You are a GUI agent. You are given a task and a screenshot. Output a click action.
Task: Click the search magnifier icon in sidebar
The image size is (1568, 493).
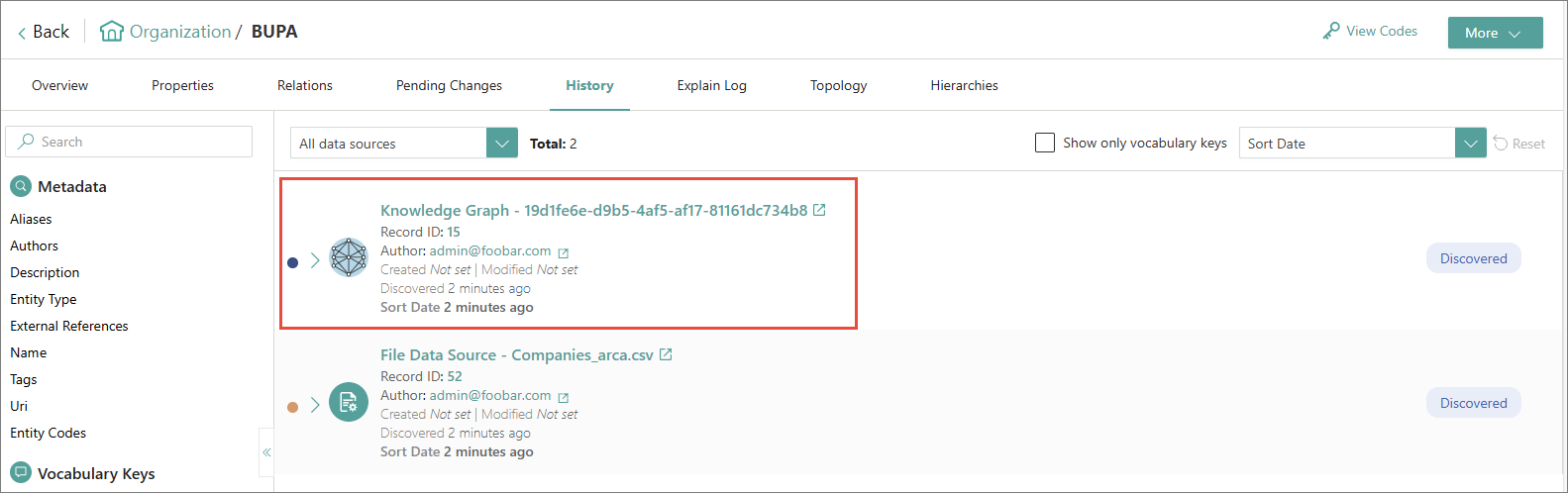26,142
